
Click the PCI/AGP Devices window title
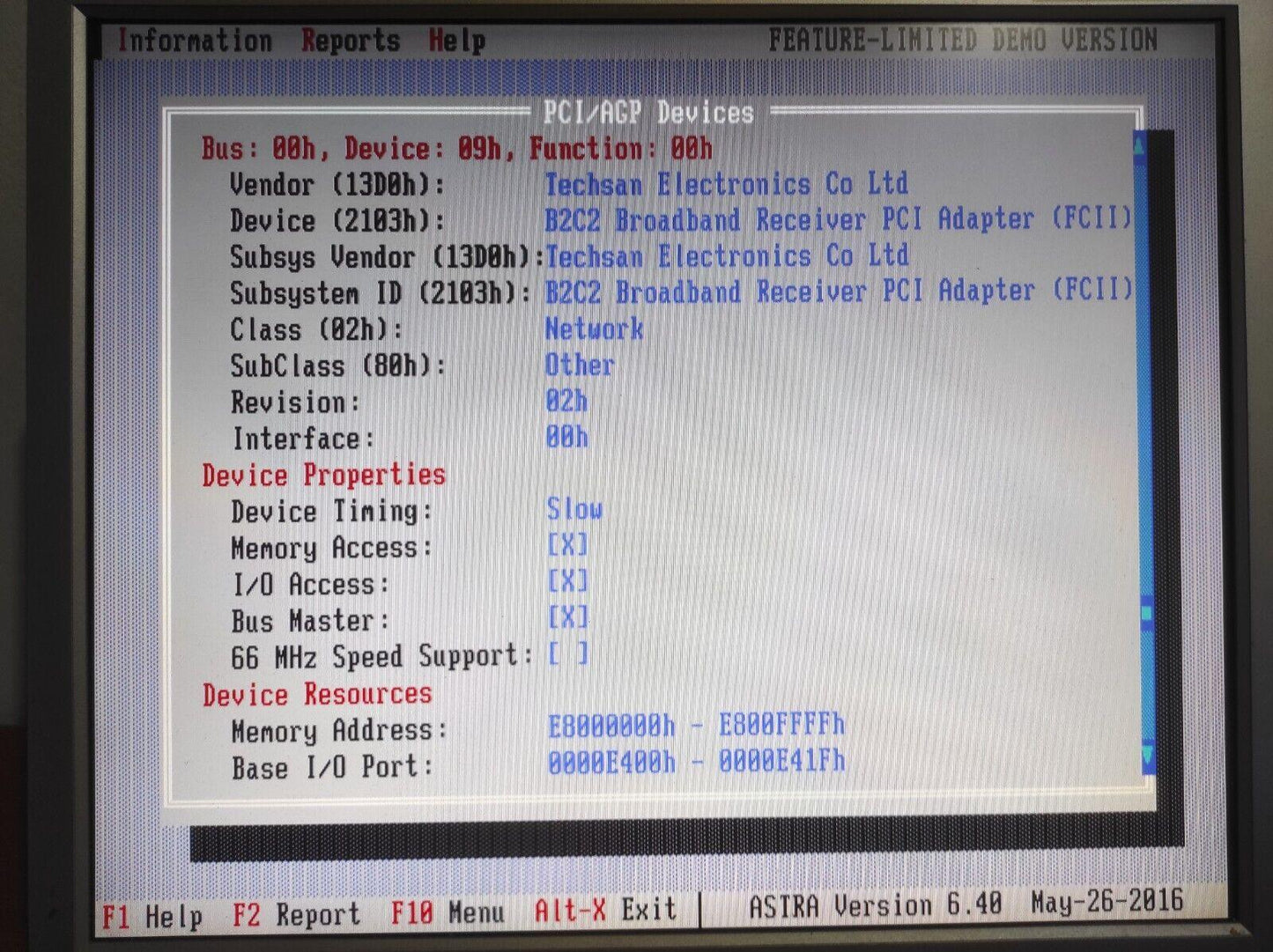648,113
